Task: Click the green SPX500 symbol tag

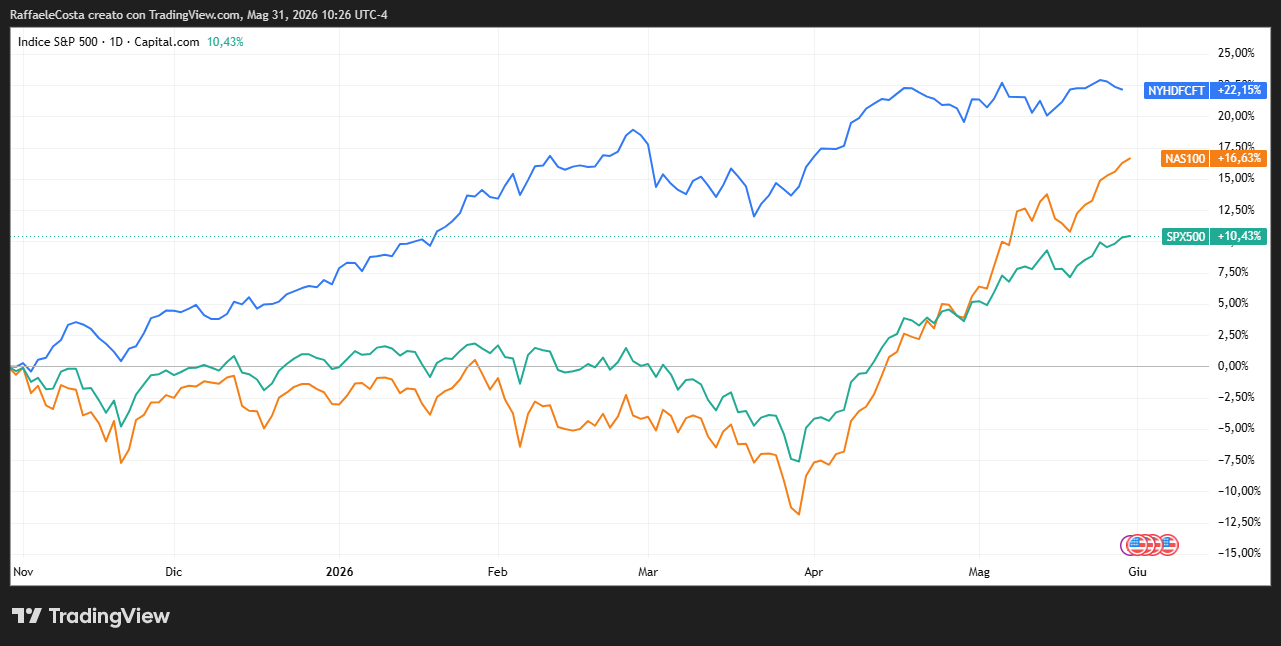Action: coord(1186,237)
